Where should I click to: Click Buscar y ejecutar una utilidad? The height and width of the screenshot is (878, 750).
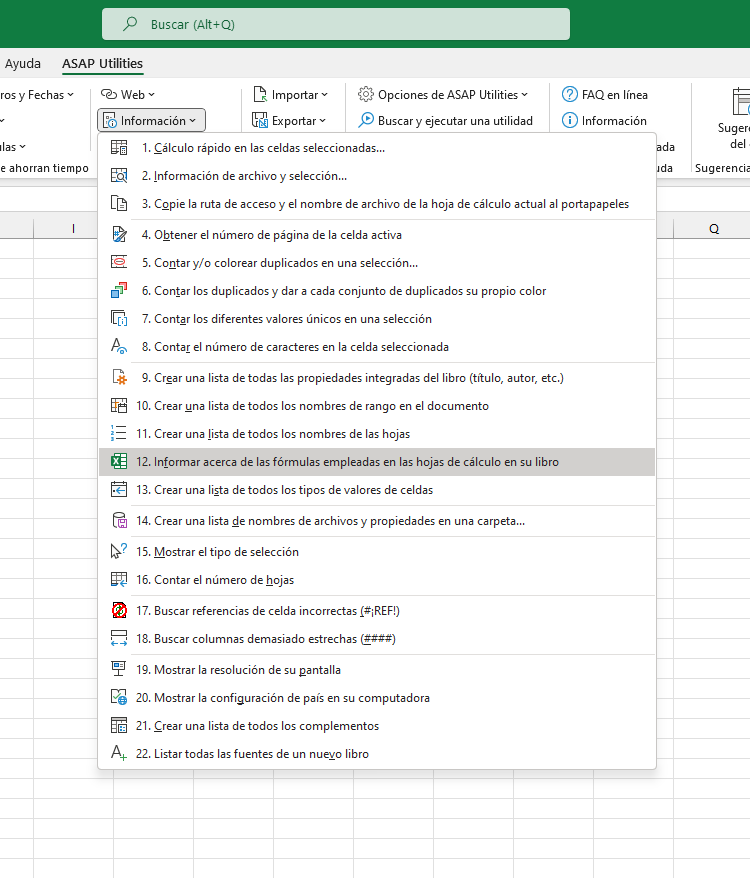coord(445,120)
